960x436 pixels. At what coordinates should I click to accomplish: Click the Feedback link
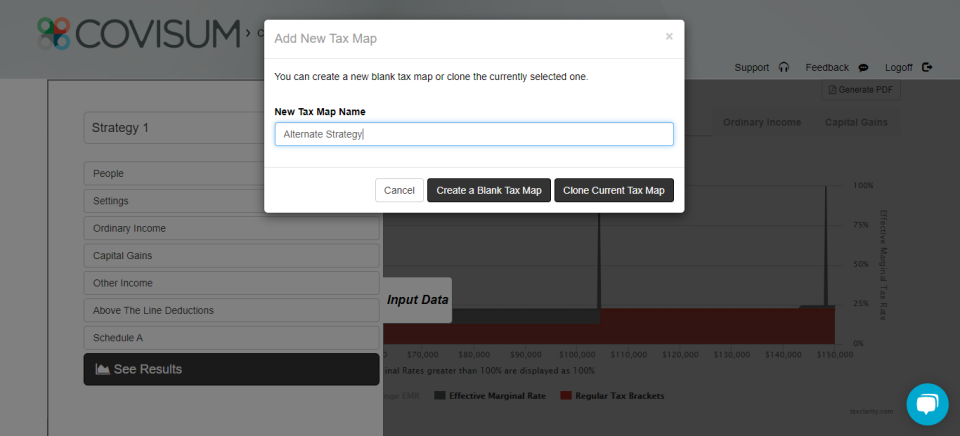click(x=827, y=67)
